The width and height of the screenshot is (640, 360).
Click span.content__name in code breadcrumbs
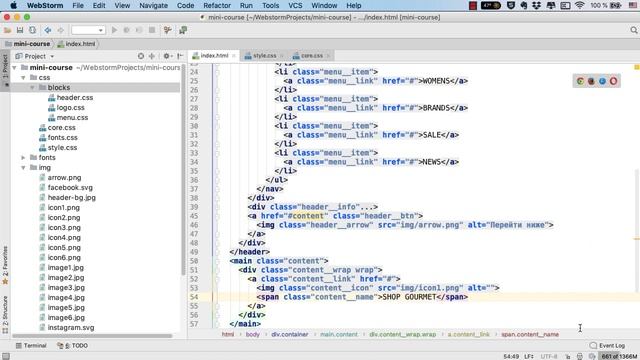point(530,334)
